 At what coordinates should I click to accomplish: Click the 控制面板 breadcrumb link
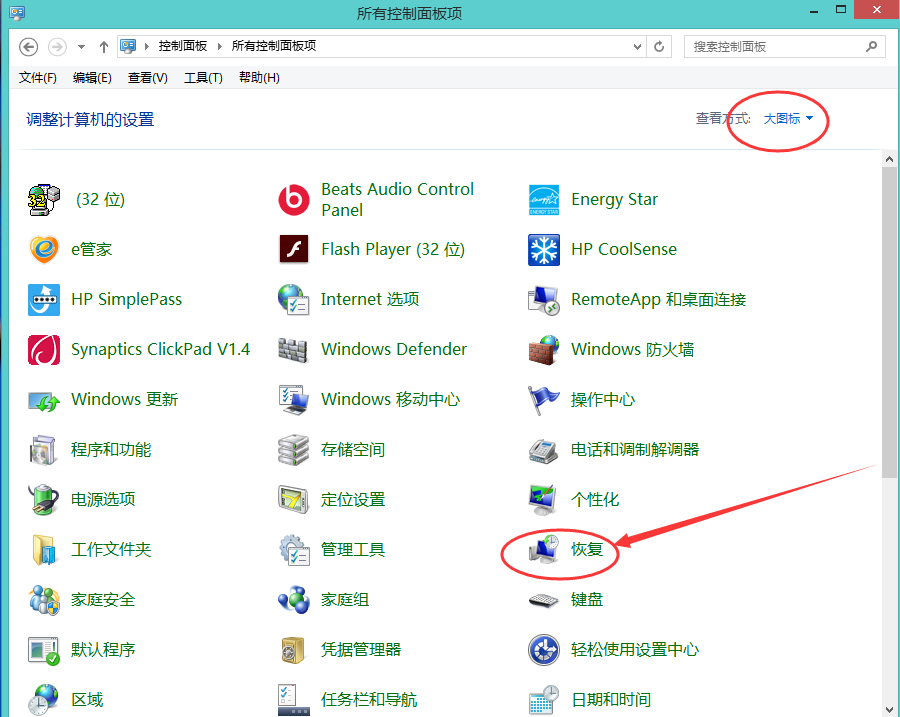click(183, 46)
